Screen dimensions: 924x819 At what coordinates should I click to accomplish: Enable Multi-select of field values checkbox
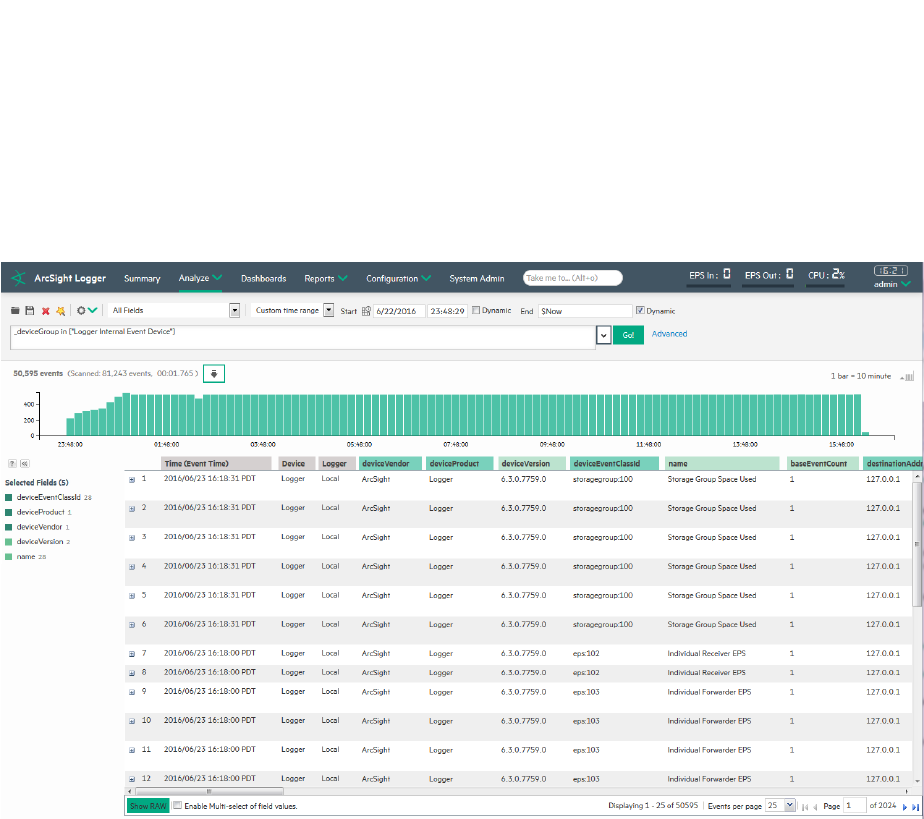[x=177, y=805]
